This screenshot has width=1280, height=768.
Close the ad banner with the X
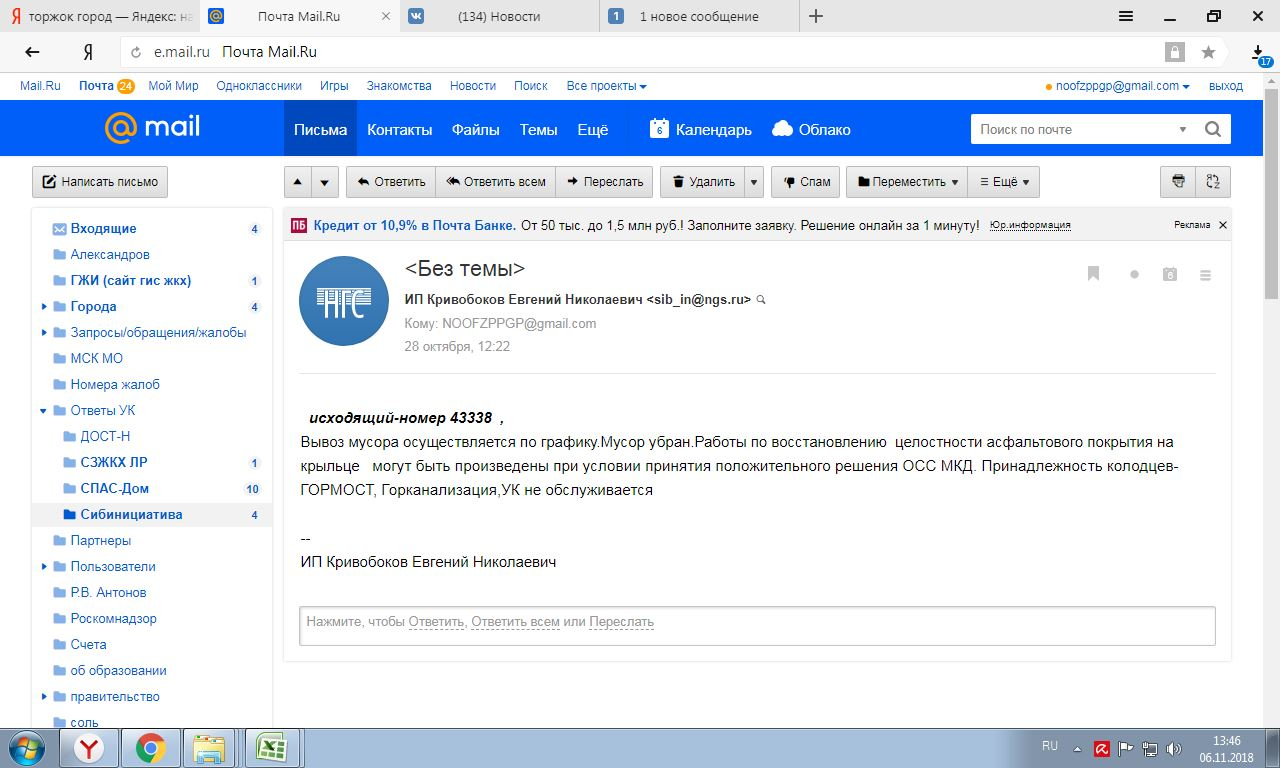pyautogui.click(x=1222, y=225)
